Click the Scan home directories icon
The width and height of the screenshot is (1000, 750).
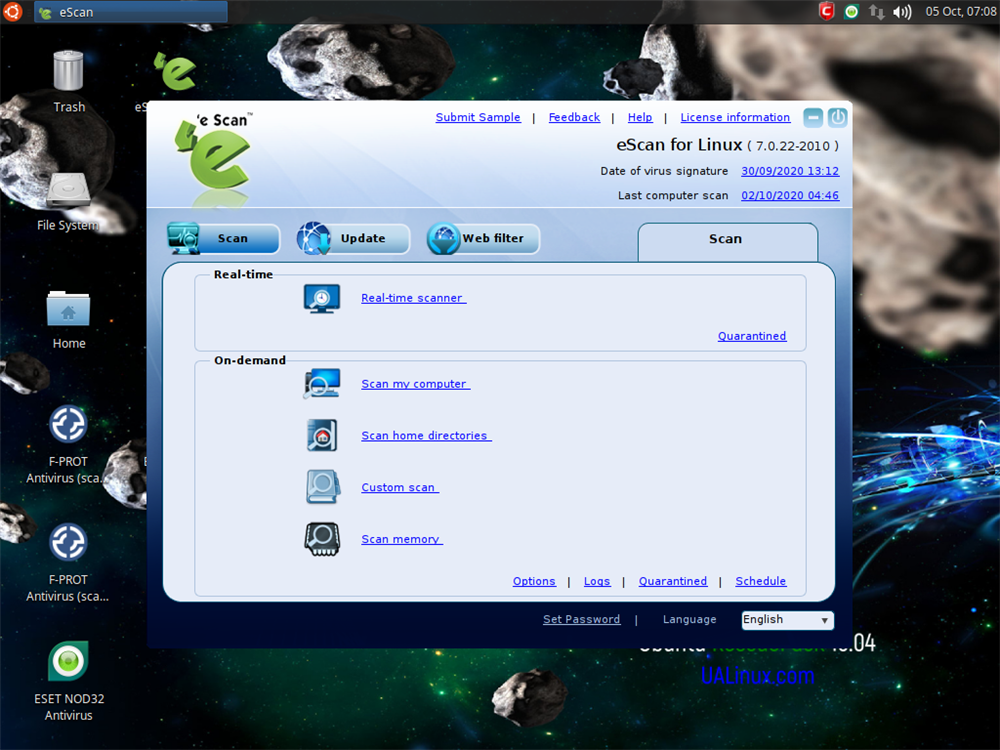coord(322,436)
